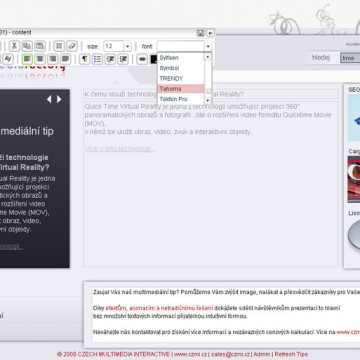
Task: Click the paragraph mark icon
Action: pos(85,59)
